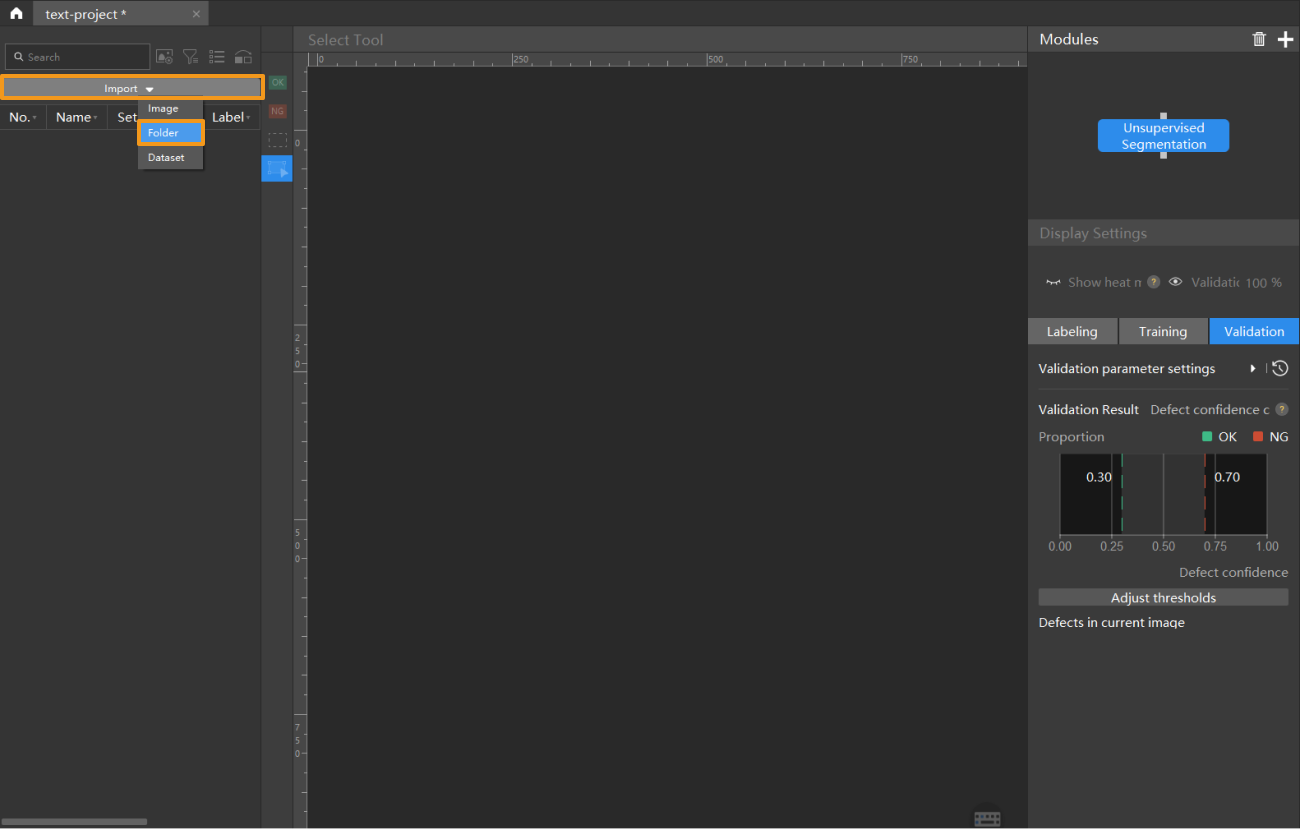This screenshot has width=1300, height=829.
Task: Choose Image from the Import menu
Action: [x=170, y=108]
